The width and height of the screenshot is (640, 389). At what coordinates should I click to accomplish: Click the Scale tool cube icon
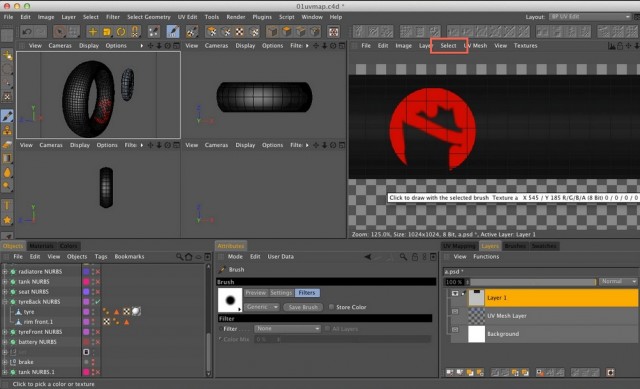(x=107, y=31)
